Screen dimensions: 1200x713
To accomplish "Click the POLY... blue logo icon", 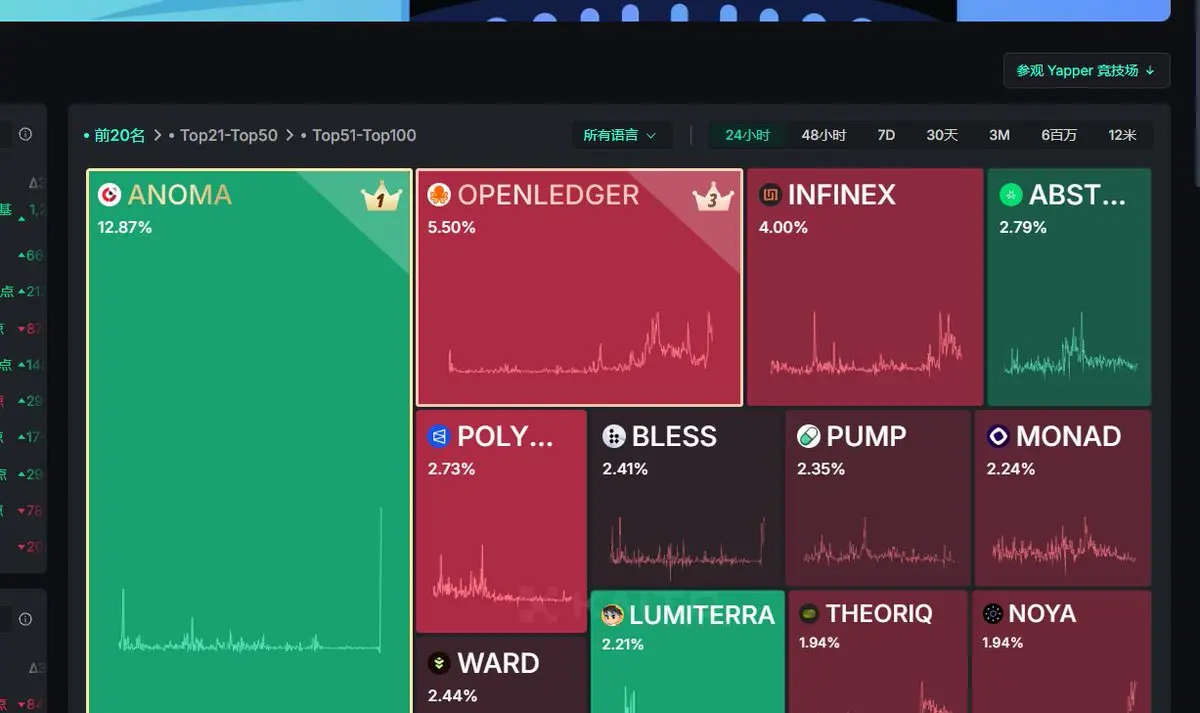I will pyautogui.click(x=439, y=436).
